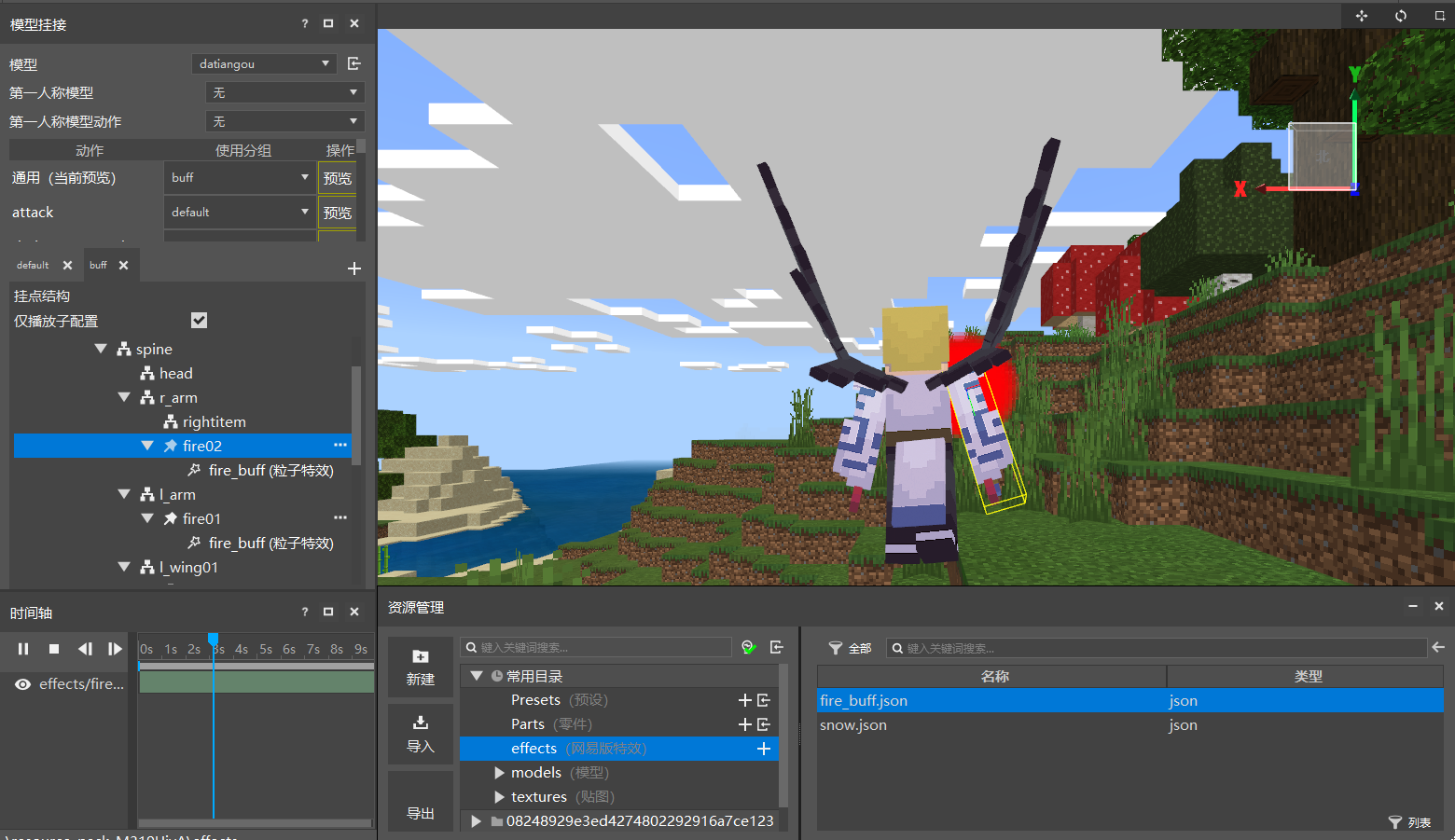Open the 全部 filter in resource manager
Viewport: 1455px width, 840px height.
[851, 648]
